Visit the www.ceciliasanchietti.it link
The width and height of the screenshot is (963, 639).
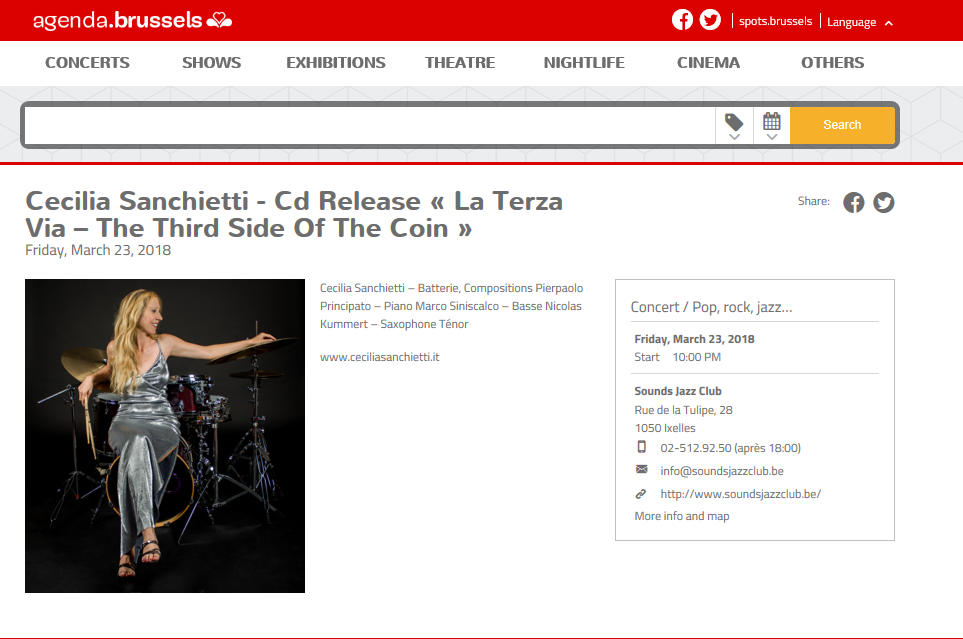tap(380, 357)
